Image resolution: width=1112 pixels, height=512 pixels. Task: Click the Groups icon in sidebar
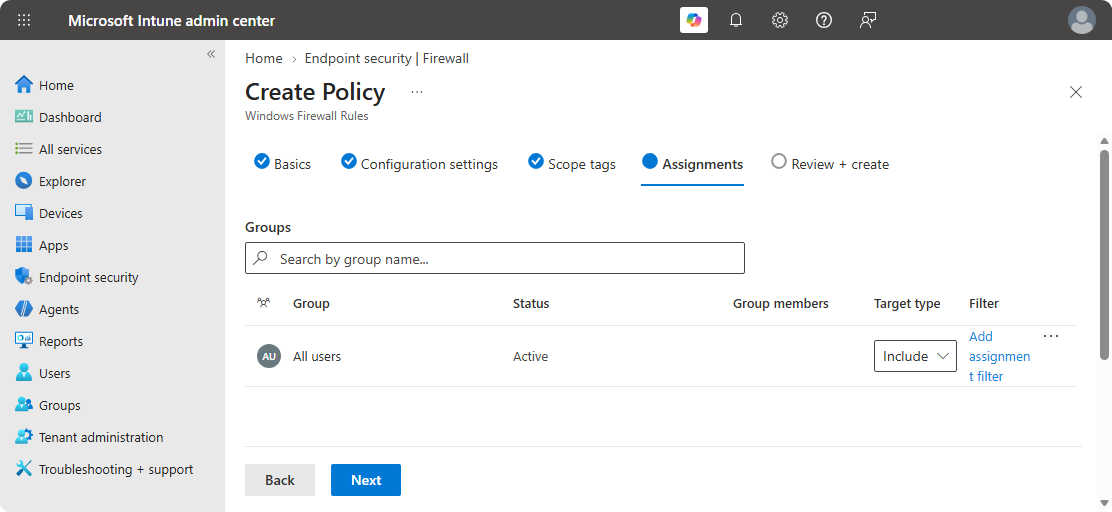coord(24,405)
